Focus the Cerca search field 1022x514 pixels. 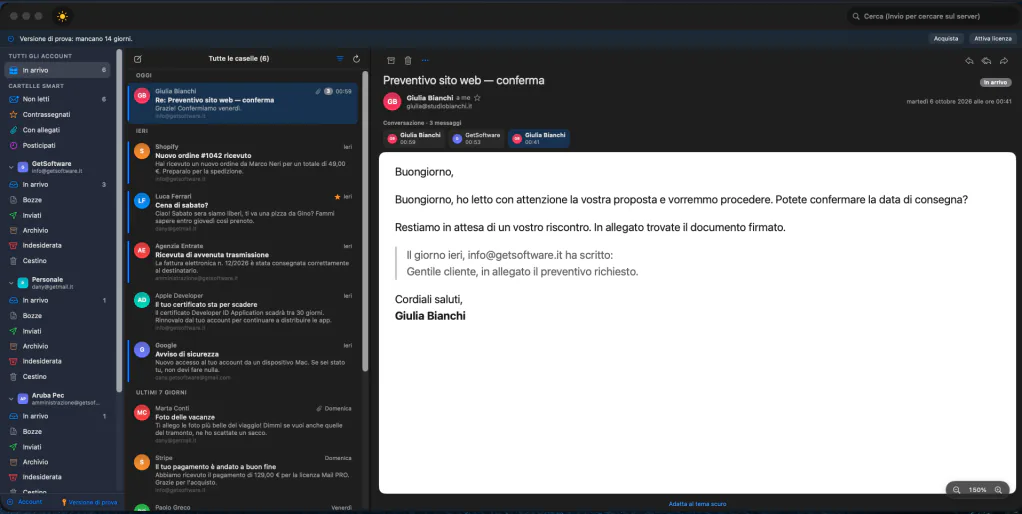pyautogui.click(x=931, y=16)
